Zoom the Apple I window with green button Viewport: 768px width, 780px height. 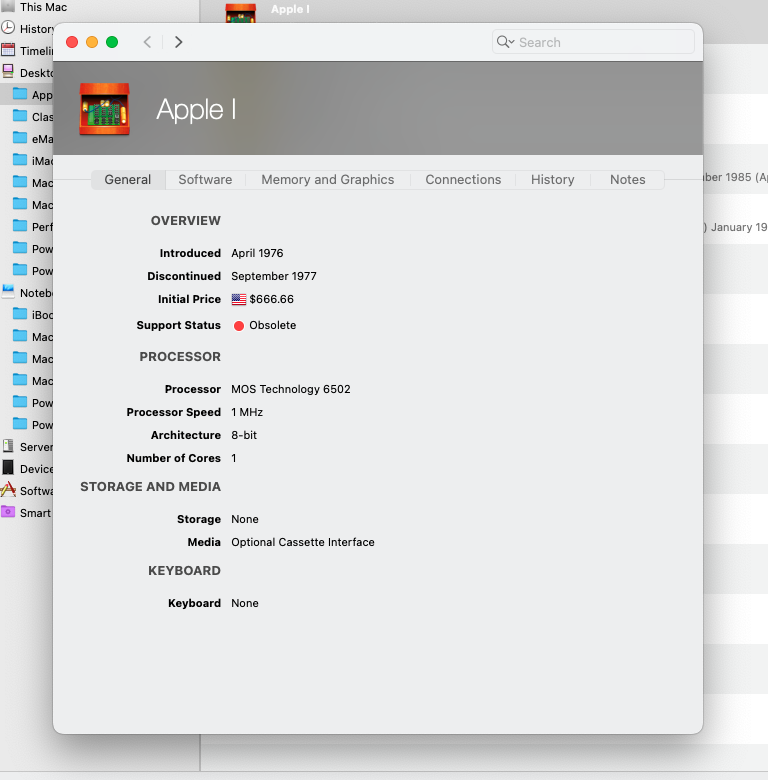coord(112,42)
